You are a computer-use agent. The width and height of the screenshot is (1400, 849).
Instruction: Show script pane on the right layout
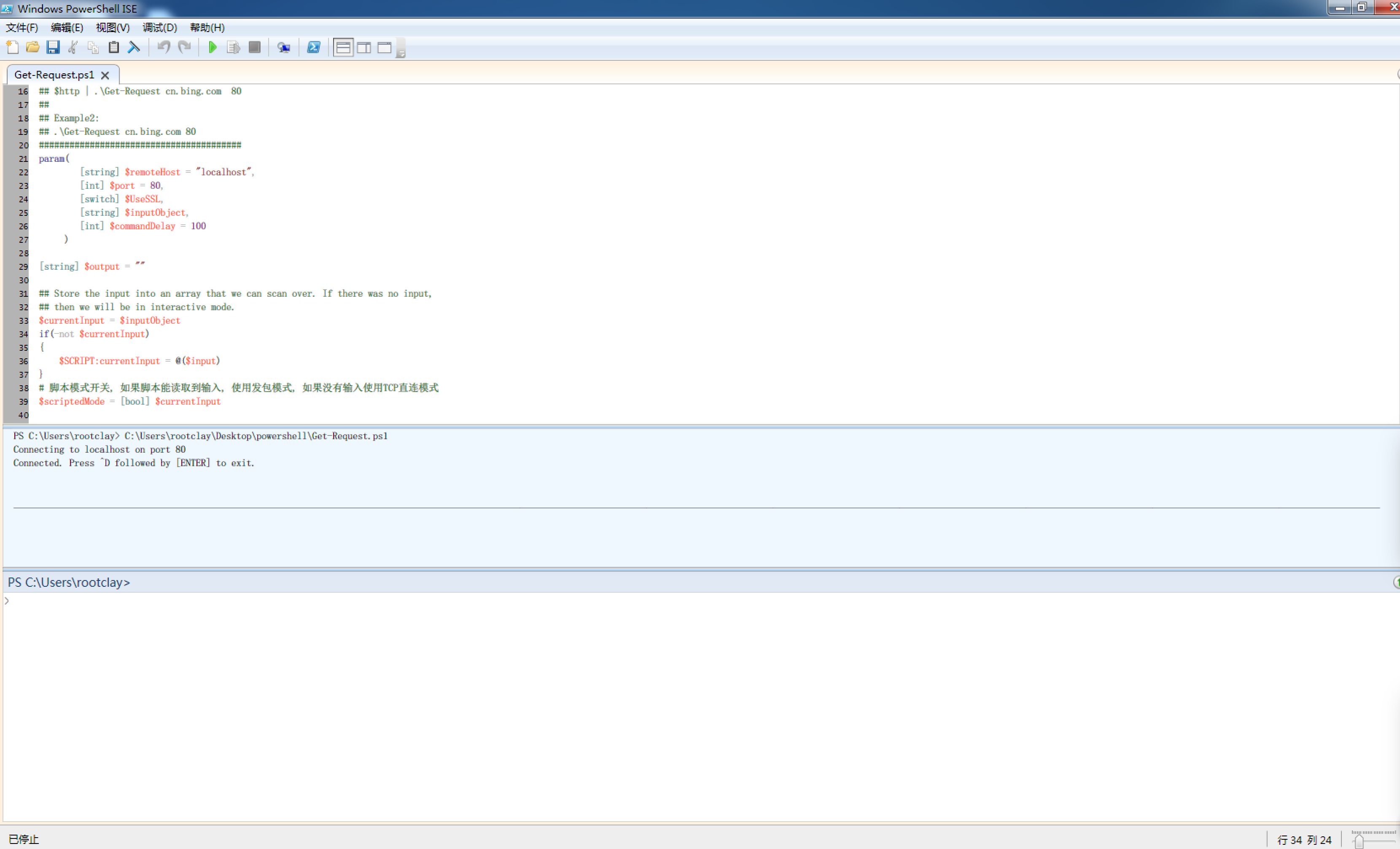(x=364, y=47)
